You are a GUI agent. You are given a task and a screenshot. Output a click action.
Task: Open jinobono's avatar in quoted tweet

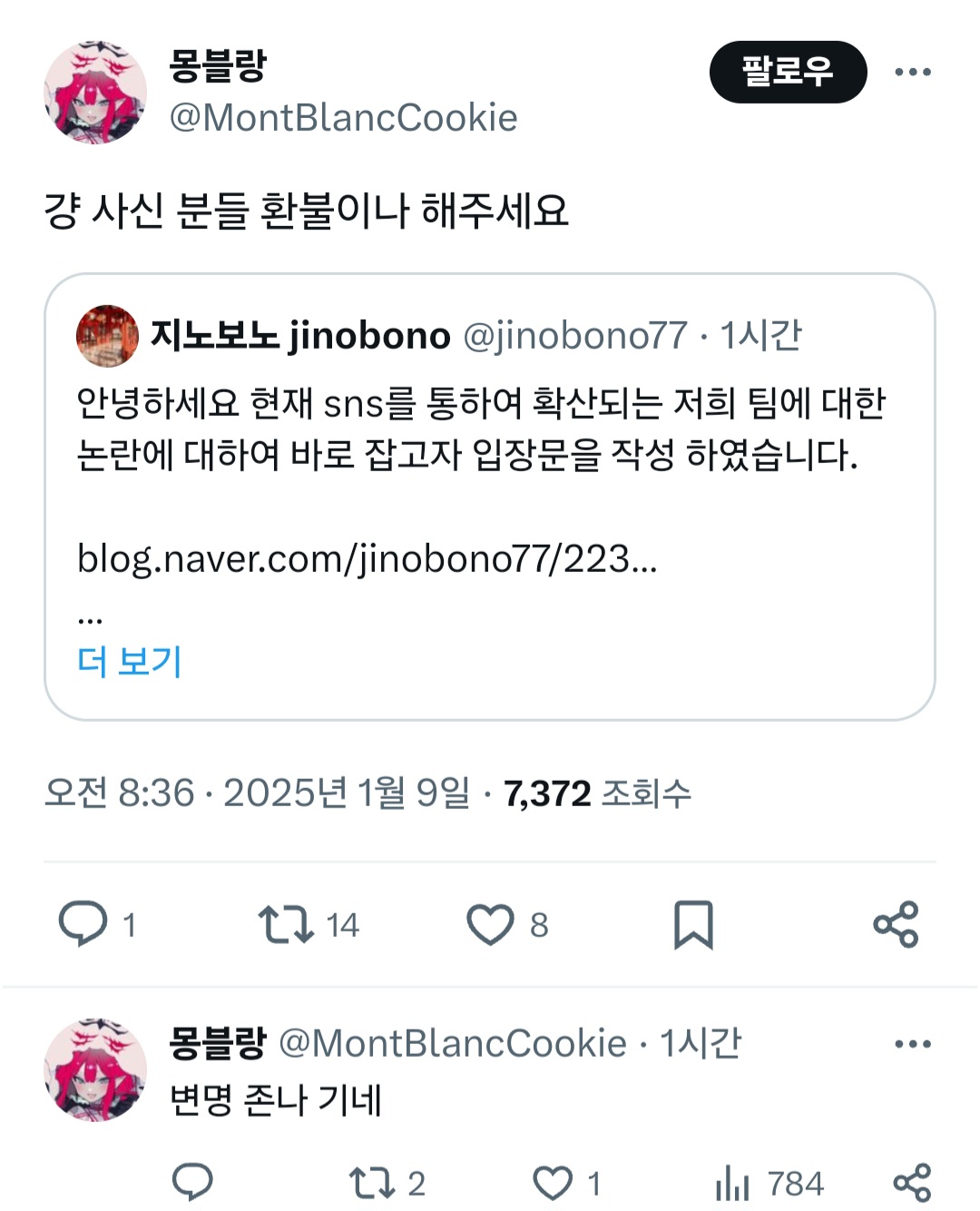(x=107, y=336)
